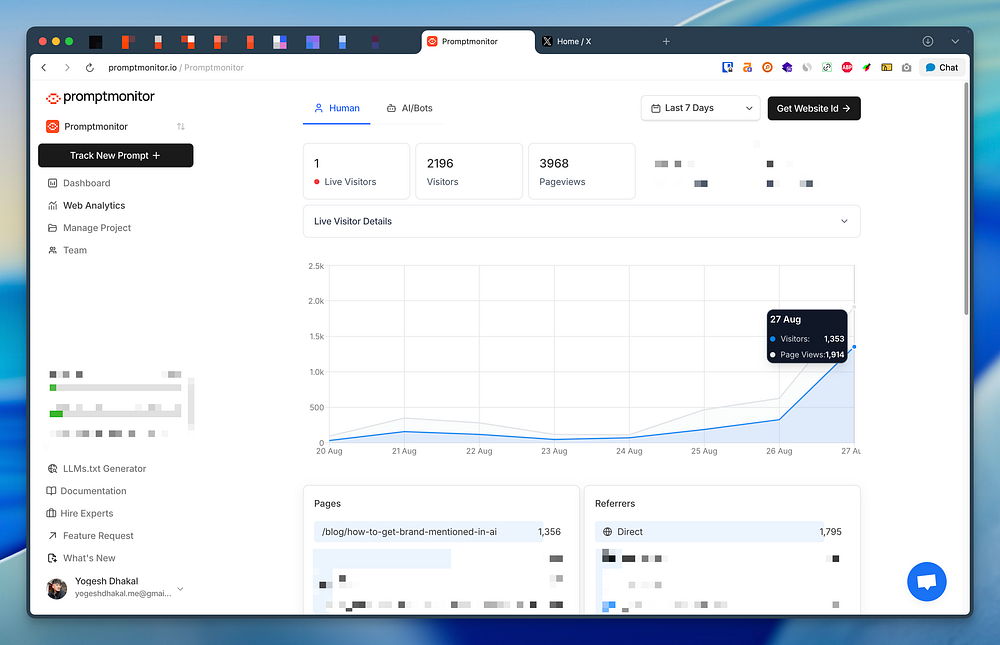Click the Documentation book icon
The image size is (1000, 645).
(x=51, y=491)
